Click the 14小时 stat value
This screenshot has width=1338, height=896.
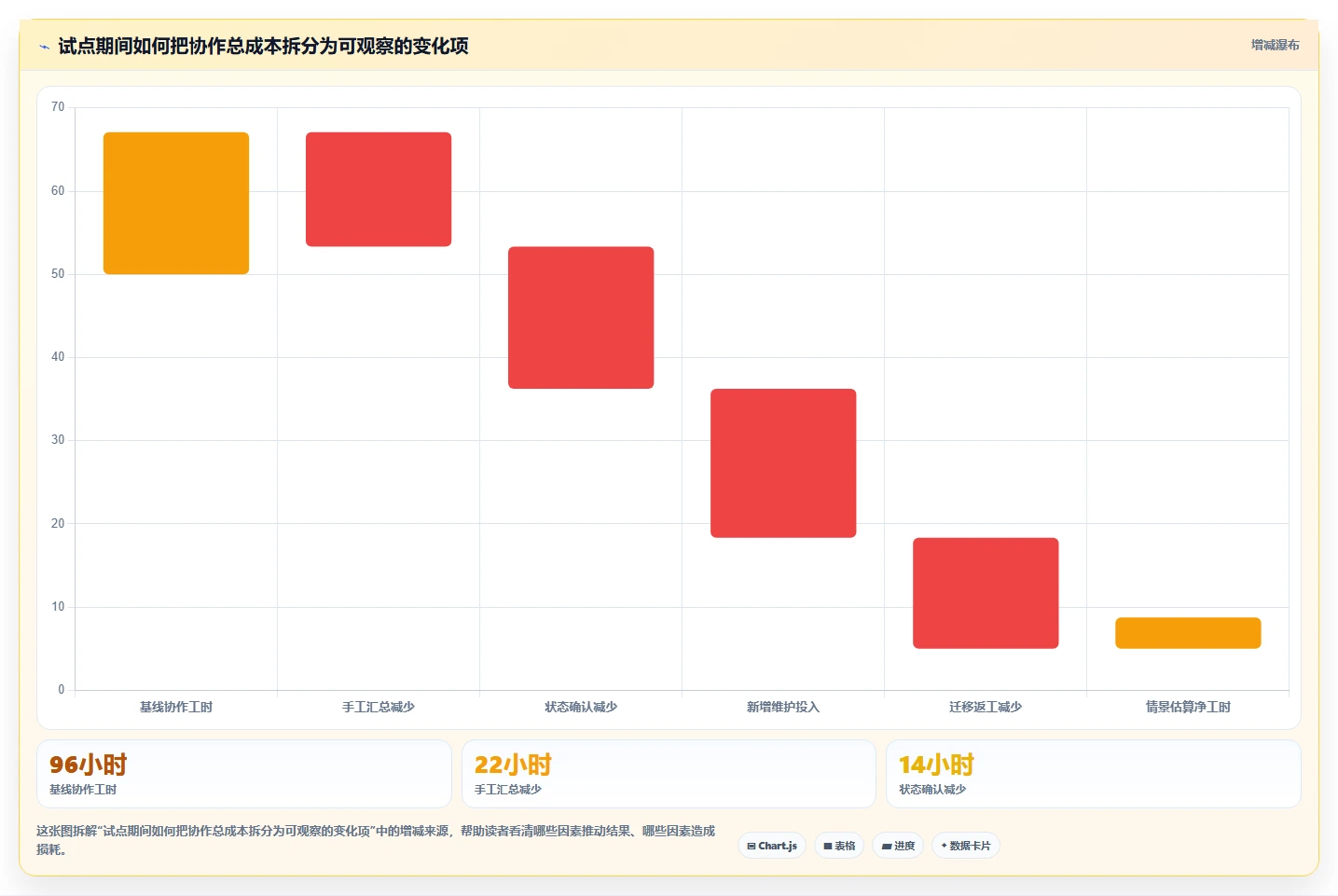[x=936, y=765]
